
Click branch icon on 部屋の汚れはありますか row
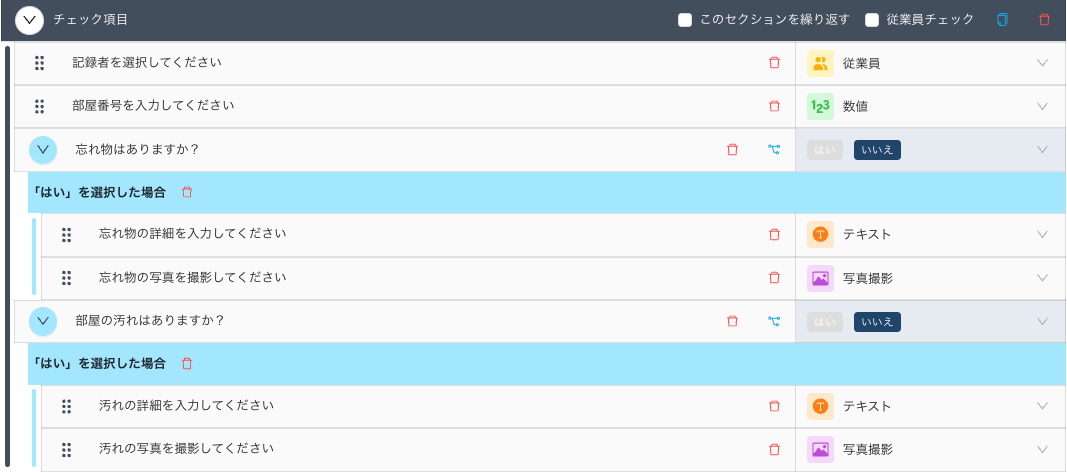(x=774, y=322)
